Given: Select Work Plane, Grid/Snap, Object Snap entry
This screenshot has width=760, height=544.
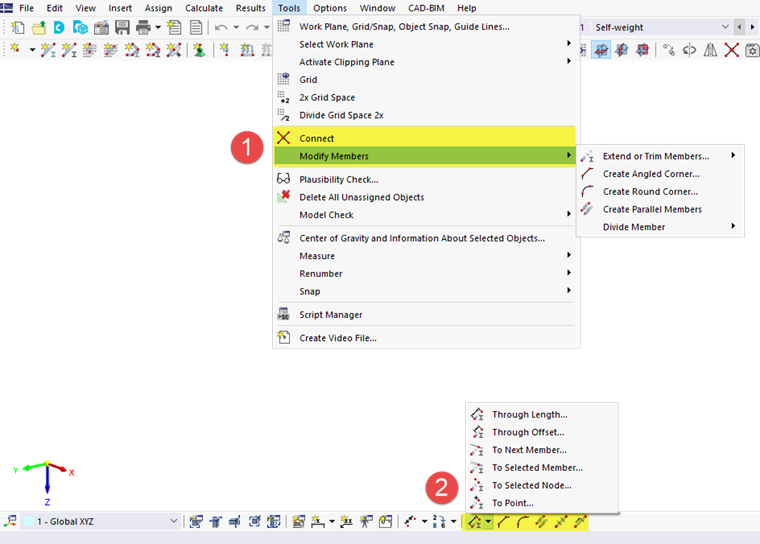Looking at the screenshot, I should [426, 27].
